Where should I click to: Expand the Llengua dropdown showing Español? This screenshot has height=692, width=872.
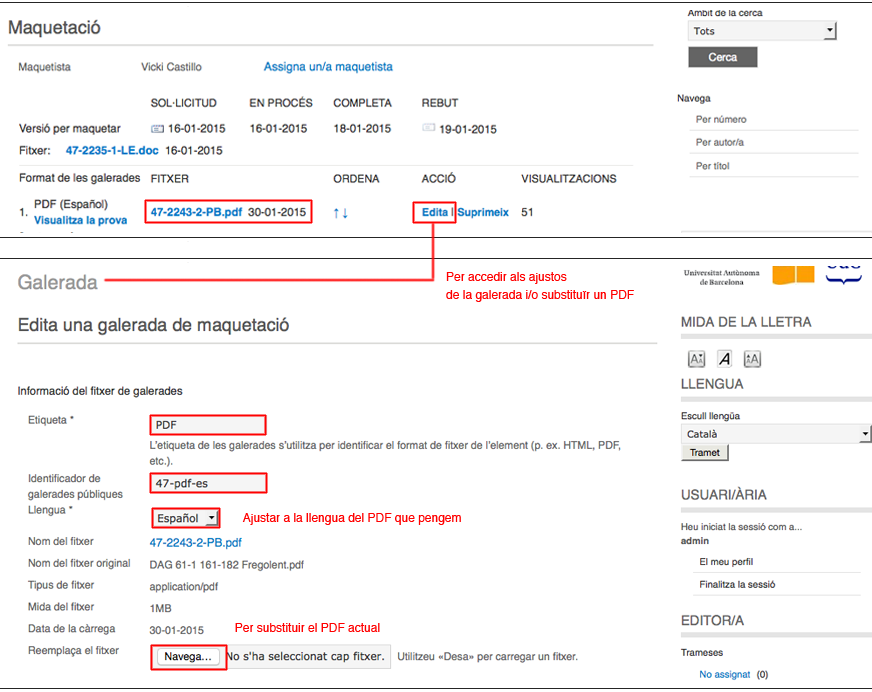pyautogui.click(x=186, y=518)
